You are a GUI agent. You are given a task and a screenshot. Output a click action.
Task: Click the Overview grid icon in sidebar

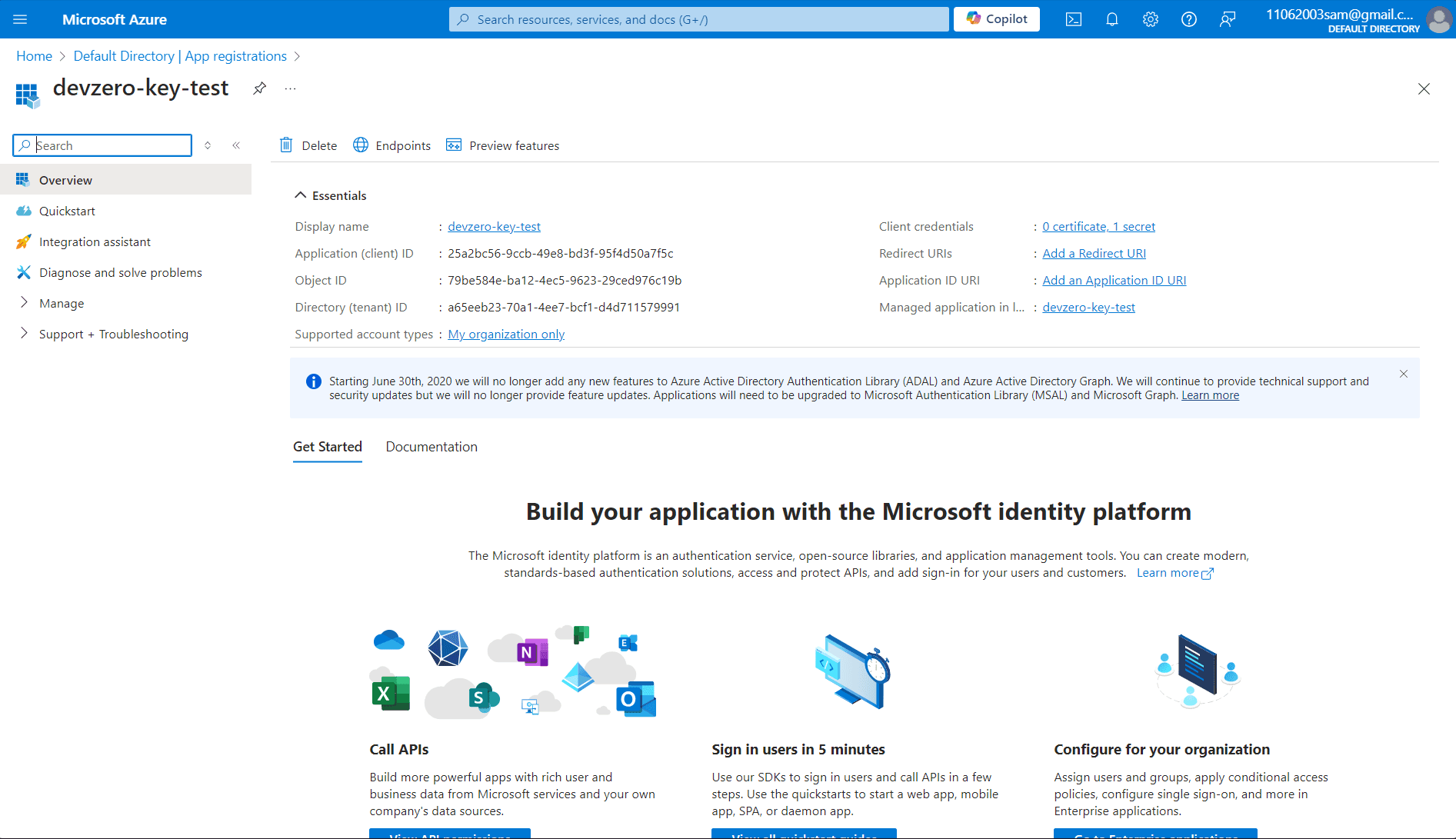[22, 180]
